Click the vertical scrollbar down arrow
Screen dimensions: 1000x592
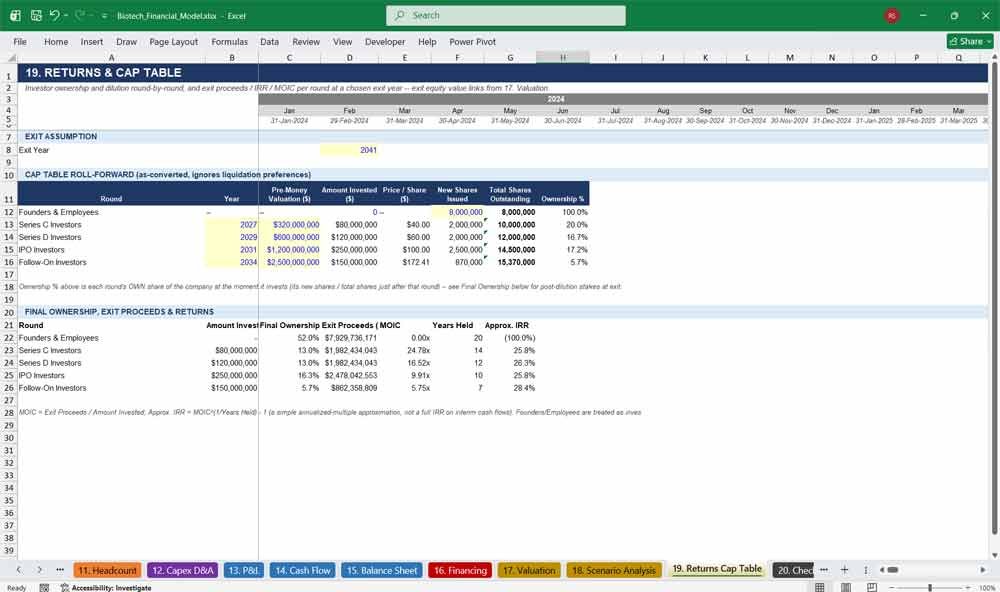(994, 556)
